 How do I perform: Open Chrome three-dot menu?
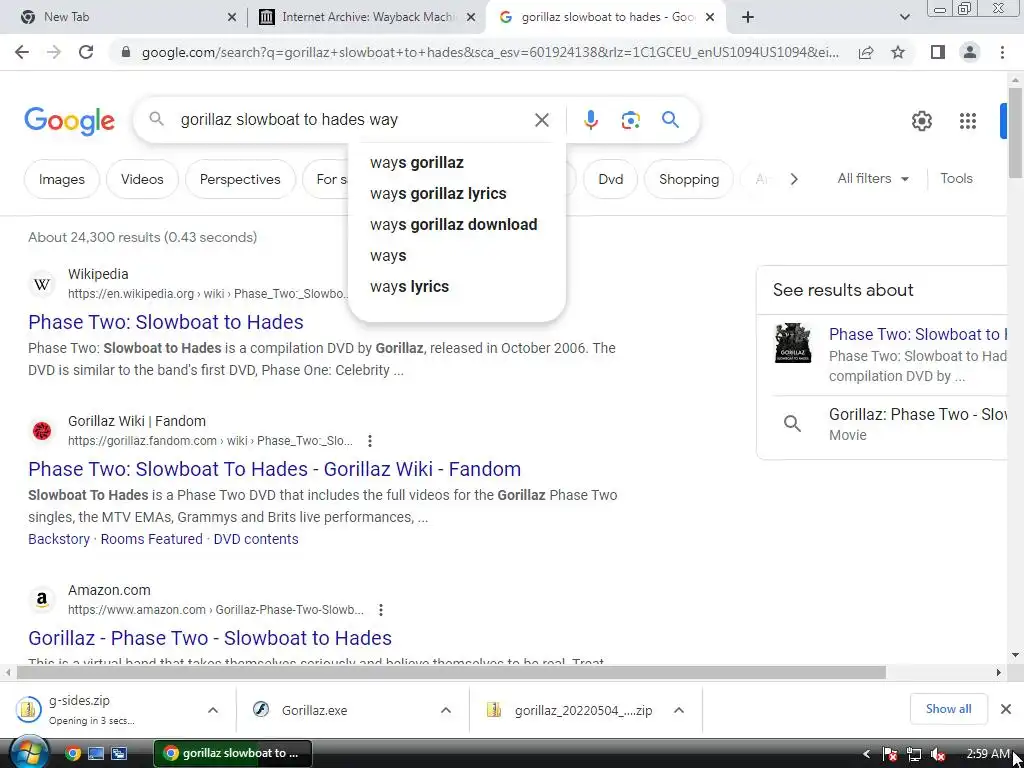[1002, 52]
